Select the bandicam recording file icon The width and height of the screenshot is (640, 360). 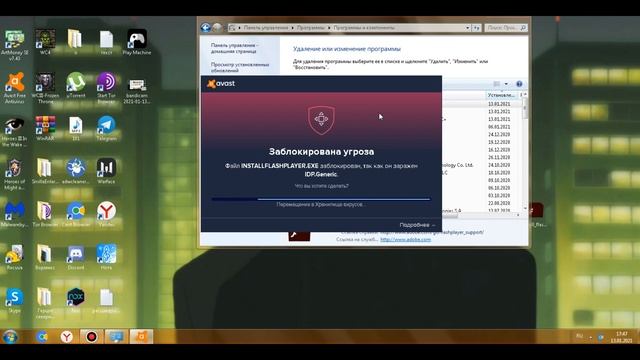point(137,91)
